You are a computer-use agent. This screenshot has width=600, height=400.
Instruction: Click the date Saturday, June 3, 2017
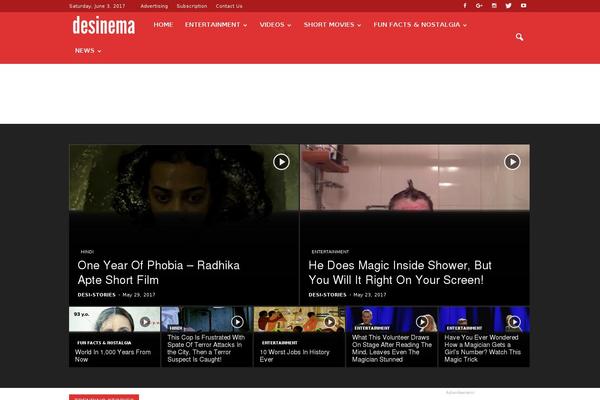97,6
